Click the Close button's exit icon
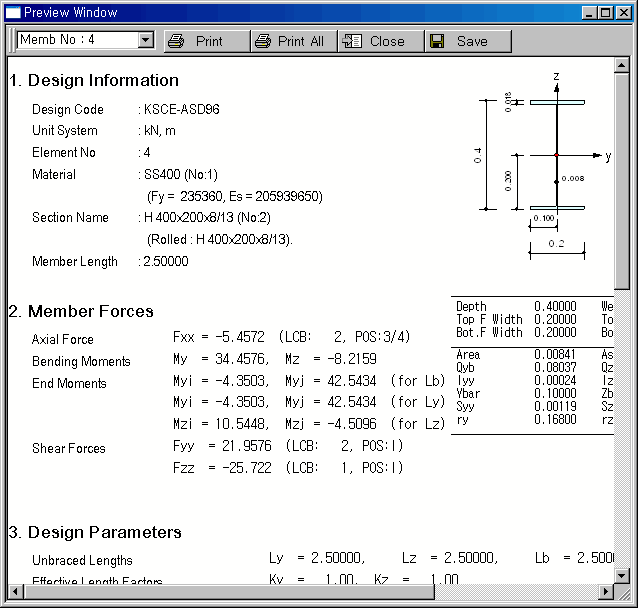 [352, 41]
